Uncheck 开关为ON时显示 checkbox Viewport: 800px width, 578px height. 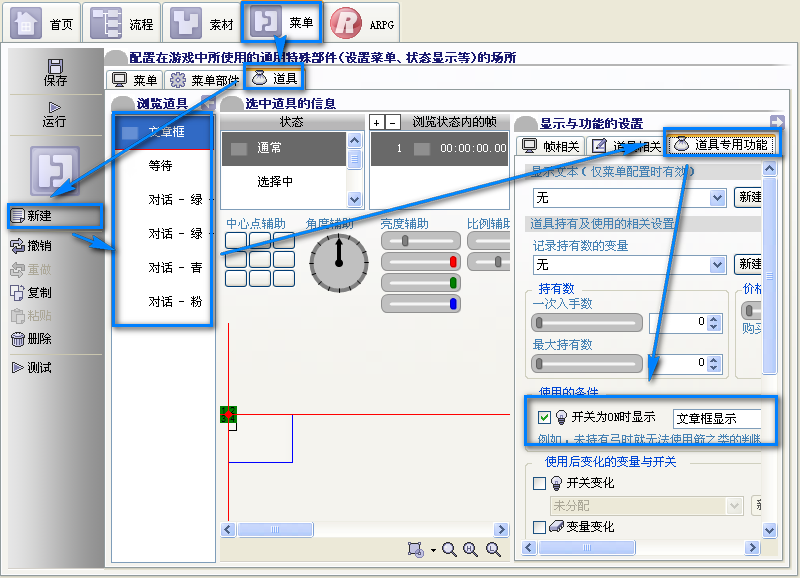(x=544, y=417)
